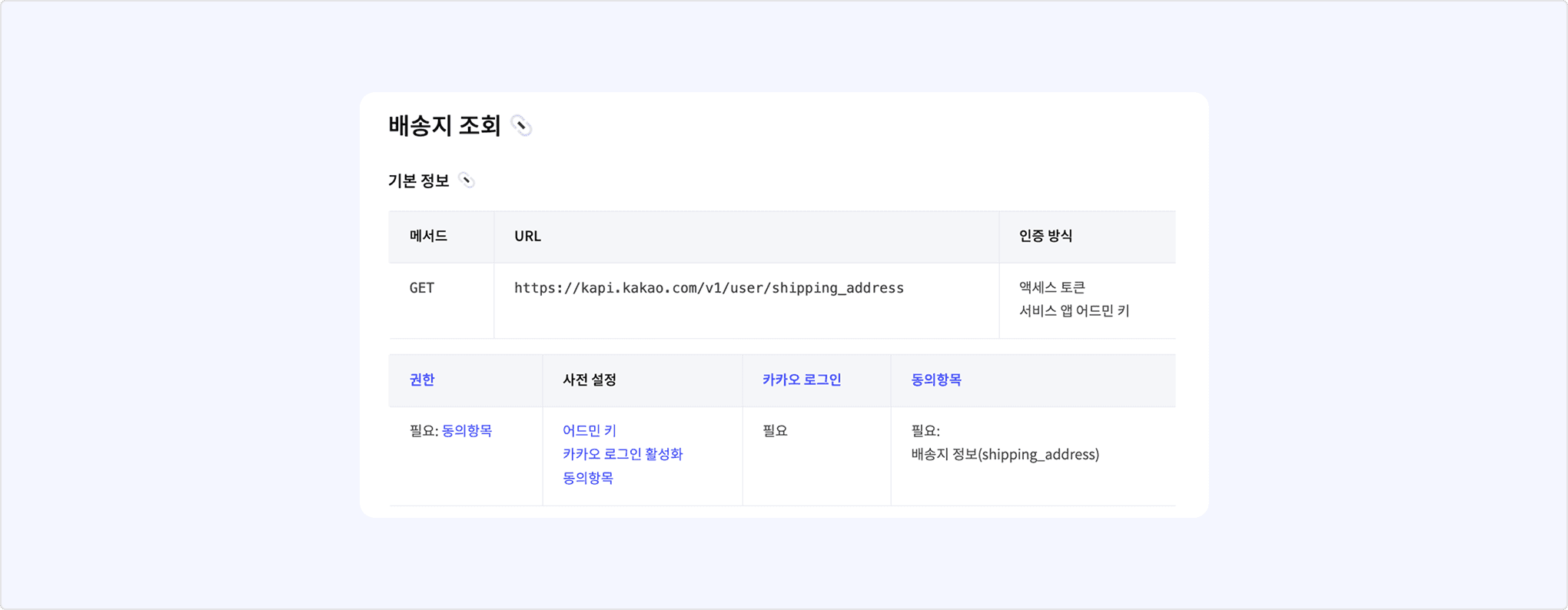Click the anchor link icon beside 기본 정보
The image size is (1568, 610).
466,181
